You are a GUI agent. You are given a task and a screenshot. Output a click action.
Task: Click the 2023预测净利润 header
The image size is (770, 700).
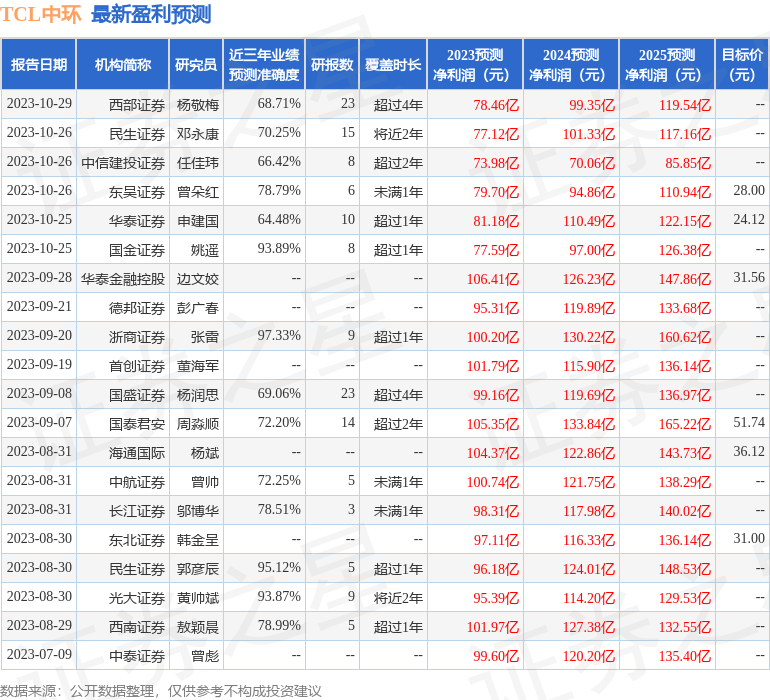[475, 64]
